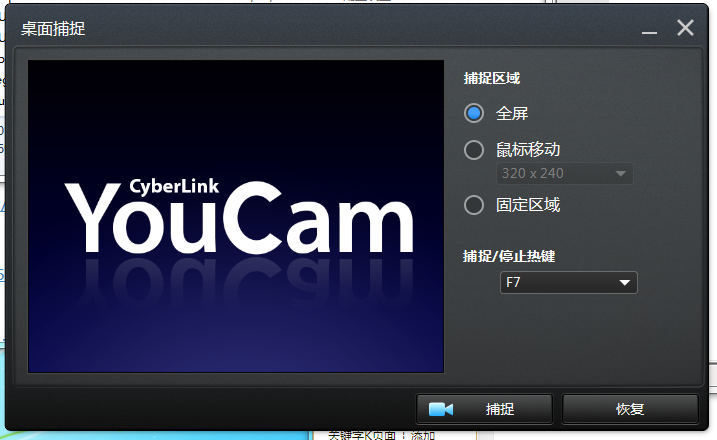Click the 恢复 button

coord(629,409)
